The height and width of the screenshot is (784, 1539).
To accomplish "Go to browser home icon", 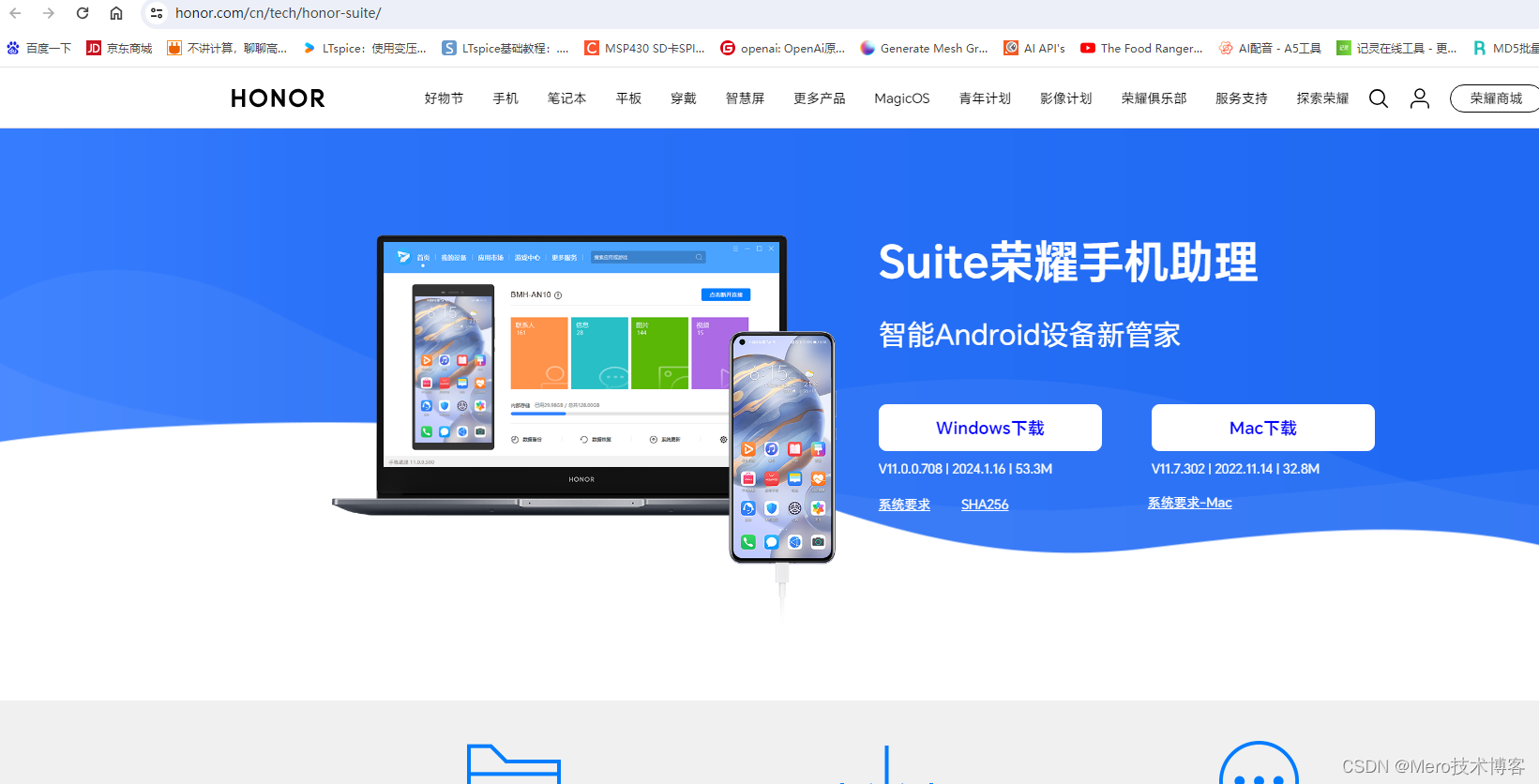I will (116, 13).
